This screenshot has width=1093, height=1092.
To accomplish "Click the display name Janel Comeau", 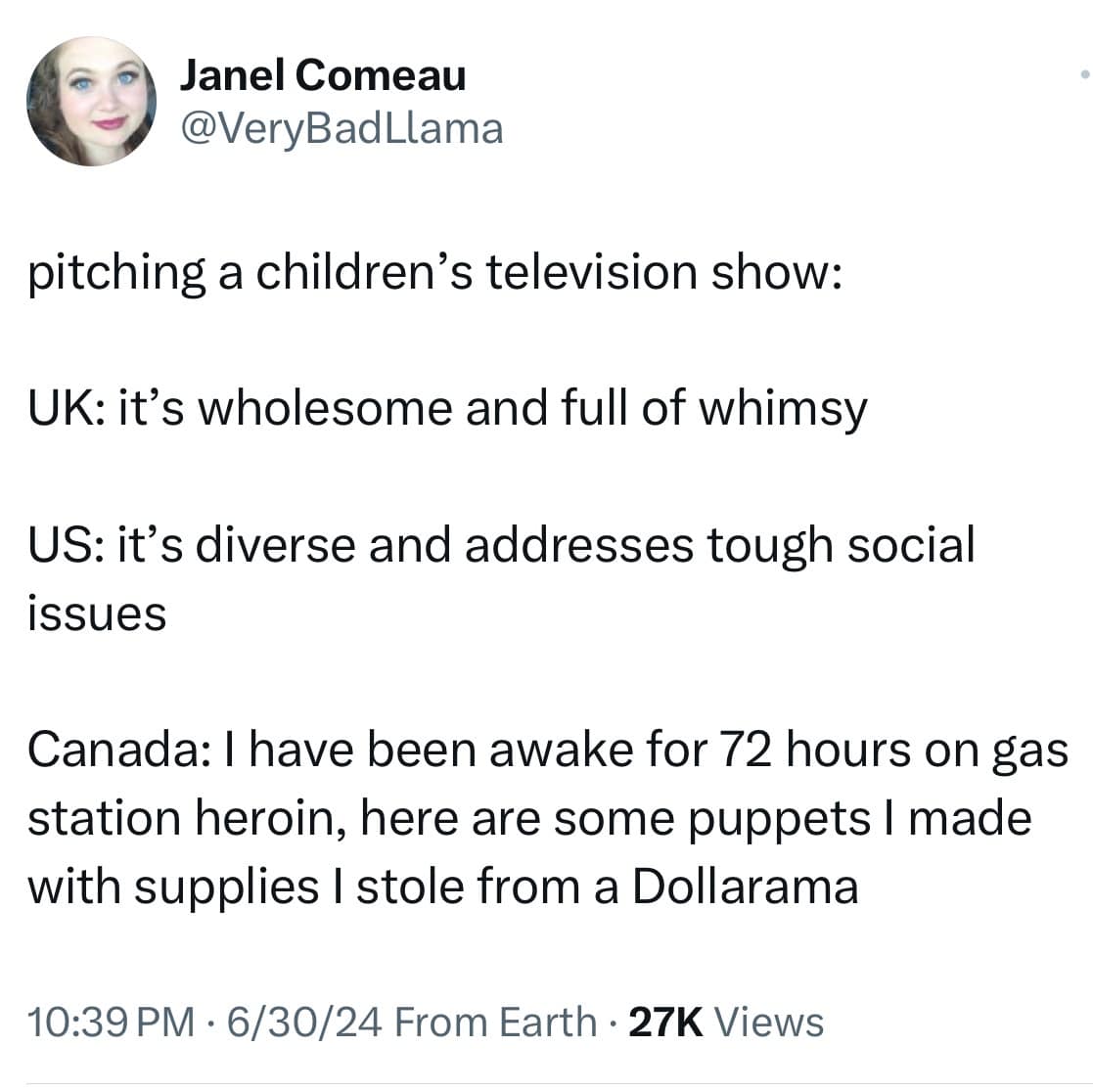I will tap(323, 75).
